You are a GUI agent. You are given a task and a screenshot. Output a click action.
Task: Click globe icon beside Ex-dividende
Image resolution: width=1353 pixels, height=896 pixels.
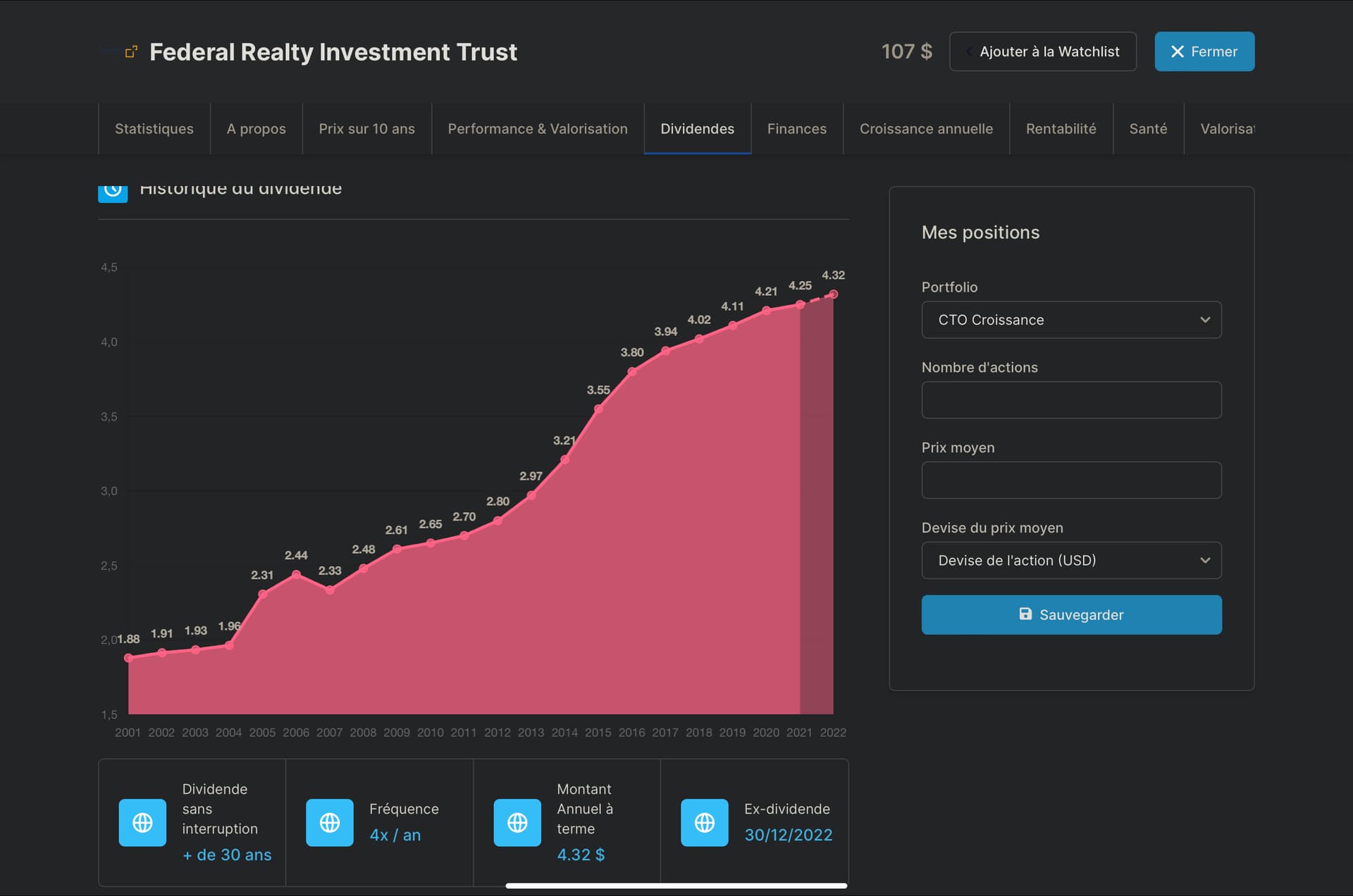click(705, 822)
